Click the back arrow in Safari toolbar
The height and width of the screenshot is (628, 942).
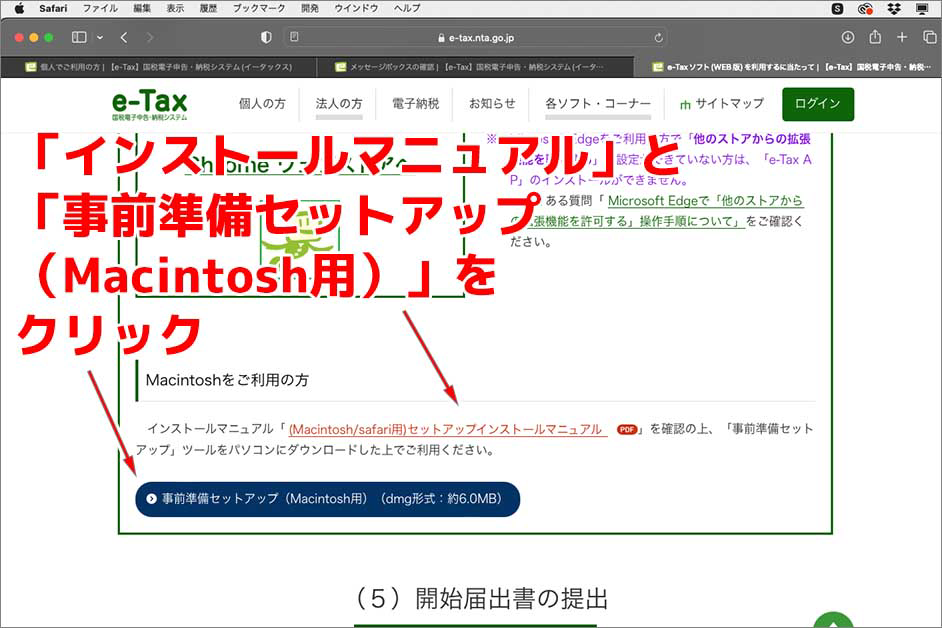pos(122,38)
